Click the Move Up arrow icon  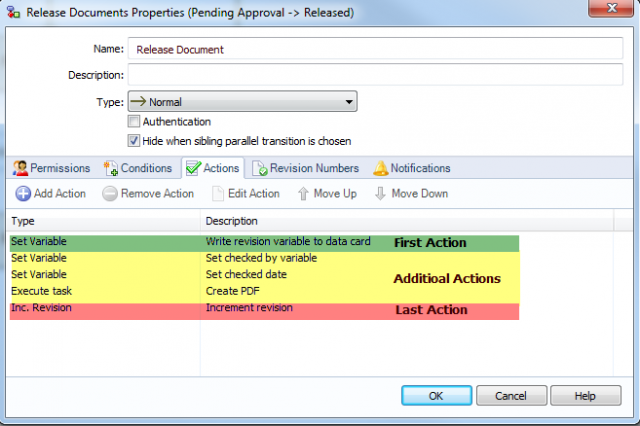tap(303, 193)
